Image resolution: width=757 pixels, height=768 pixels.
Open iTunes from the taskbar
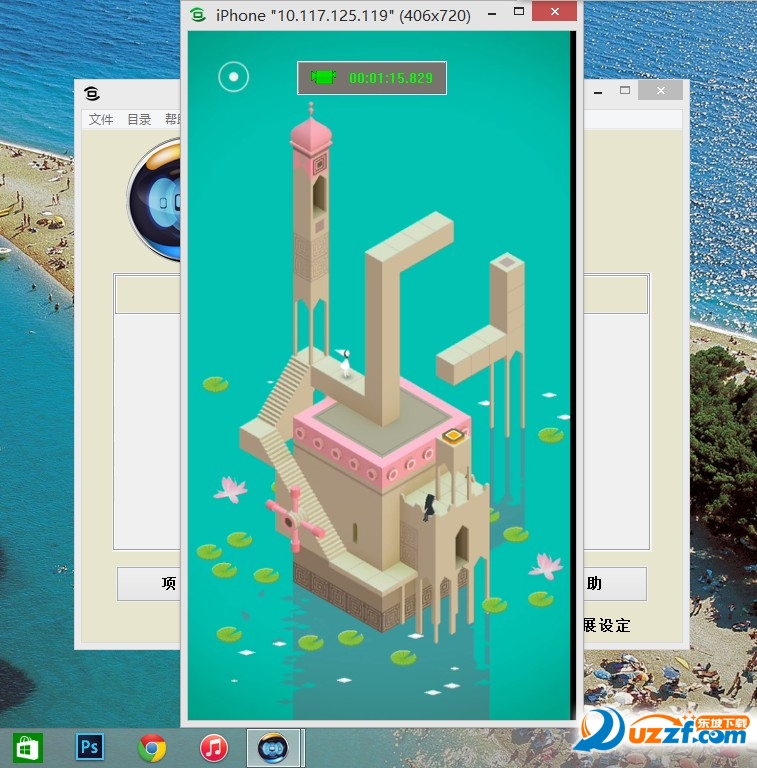(213, 748)
